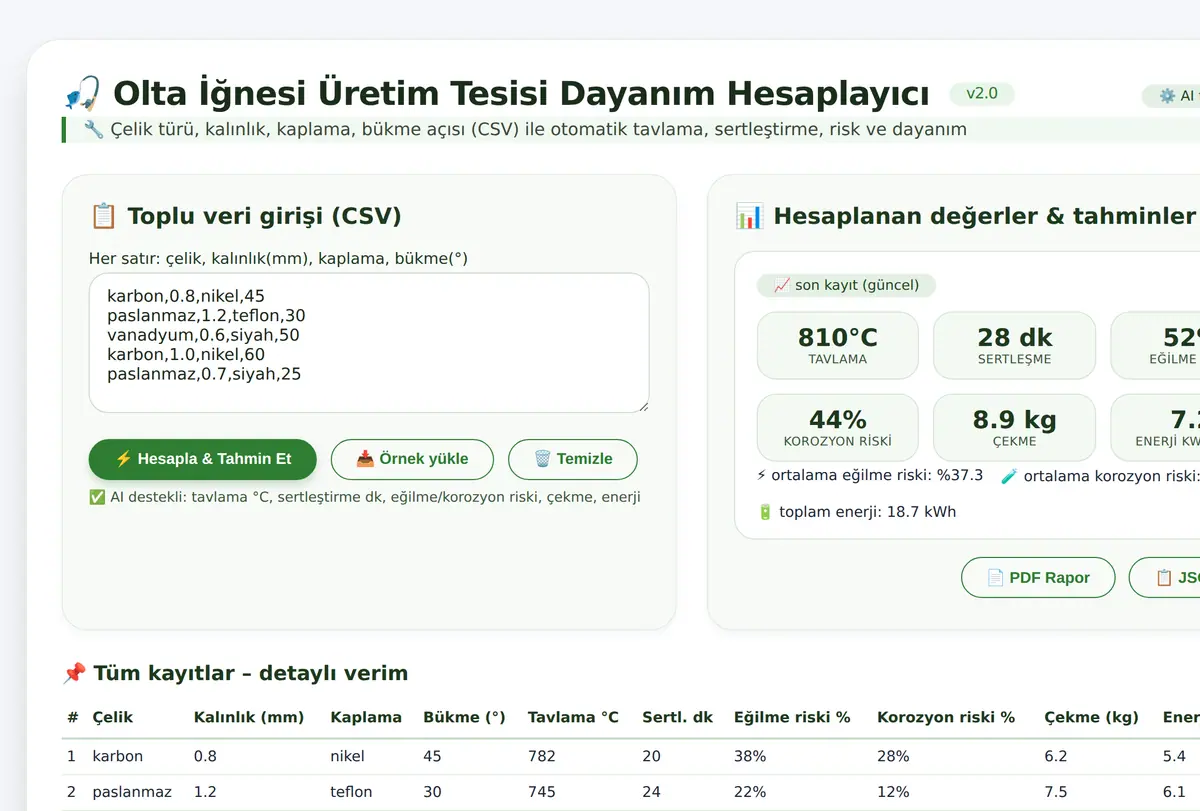Click the nikel cell in row 1
1200x811 pixels.
tap(348, 756)
